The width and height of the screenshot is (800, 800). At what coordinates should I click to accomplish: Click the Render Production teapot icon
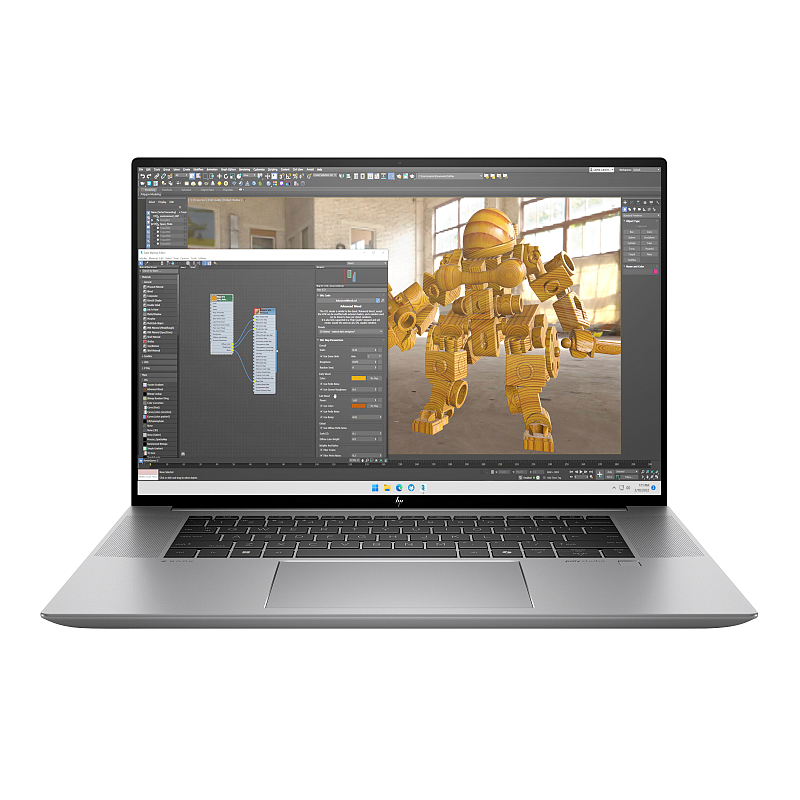(412, 177)
